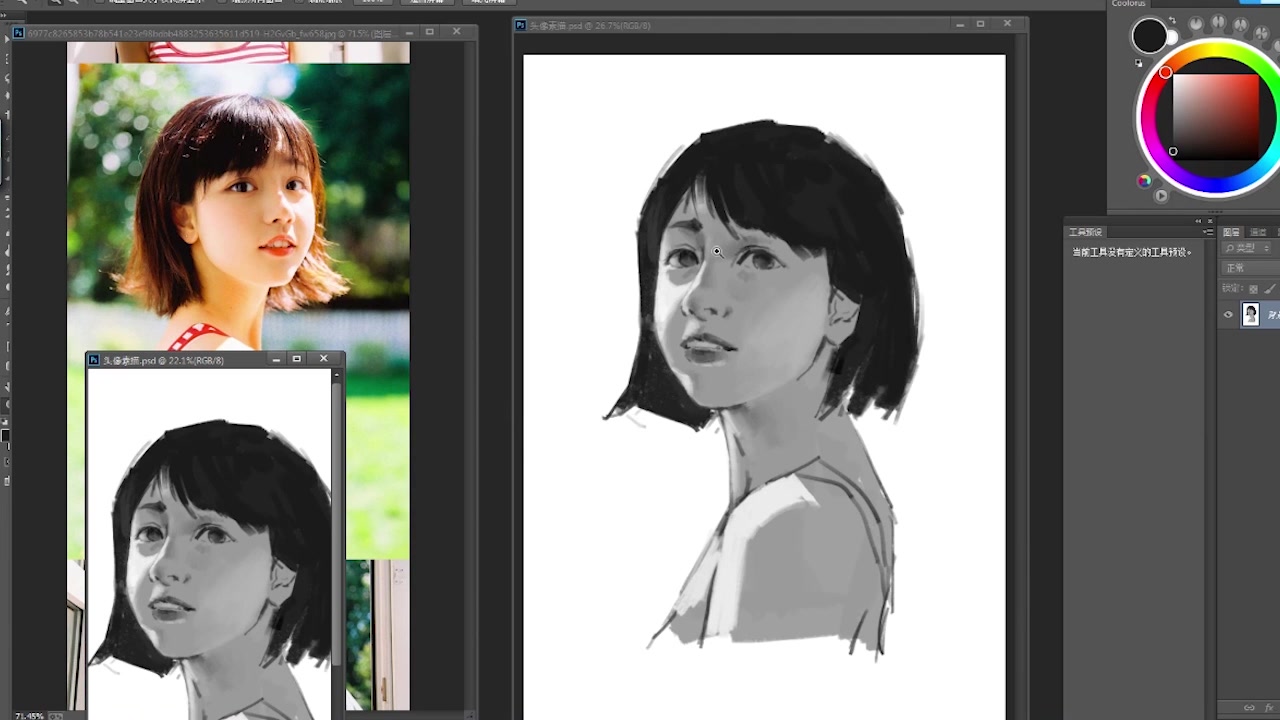Image resolution: width=1280 pixels, height=720 pixels.
Task: Click the Coolorus play arrow button
Action: coord(1161,196)
